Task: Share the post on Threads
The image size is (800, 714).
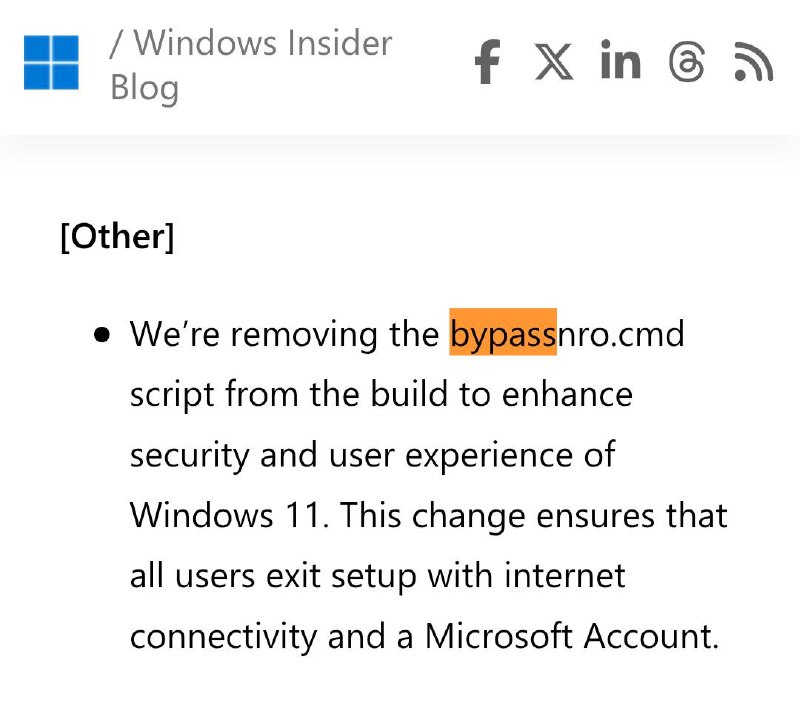Action: tap(686, 62)
